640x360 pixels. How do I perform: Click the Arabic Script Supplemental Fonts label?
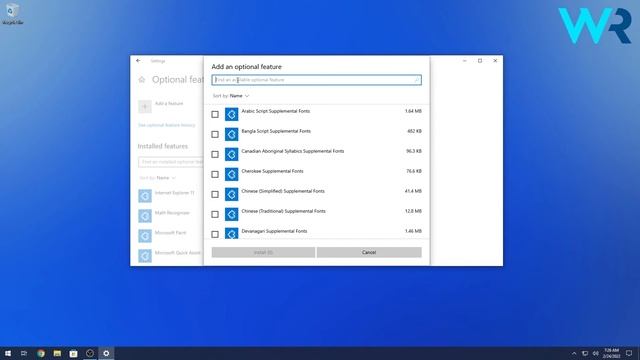(x=276, y=111)
